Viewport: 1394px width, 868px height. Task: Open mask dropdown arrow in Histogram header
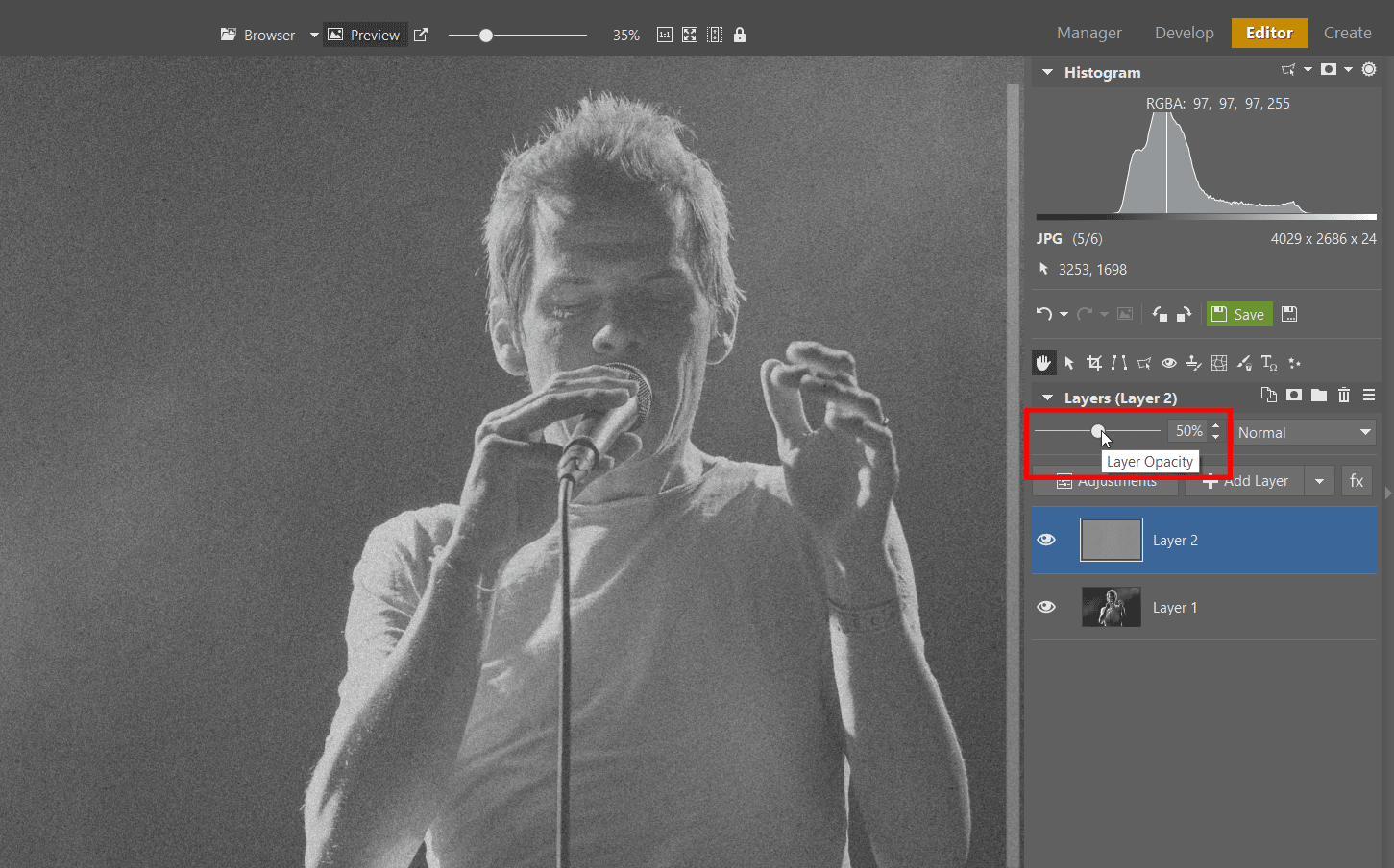(x=1348, y=69)
